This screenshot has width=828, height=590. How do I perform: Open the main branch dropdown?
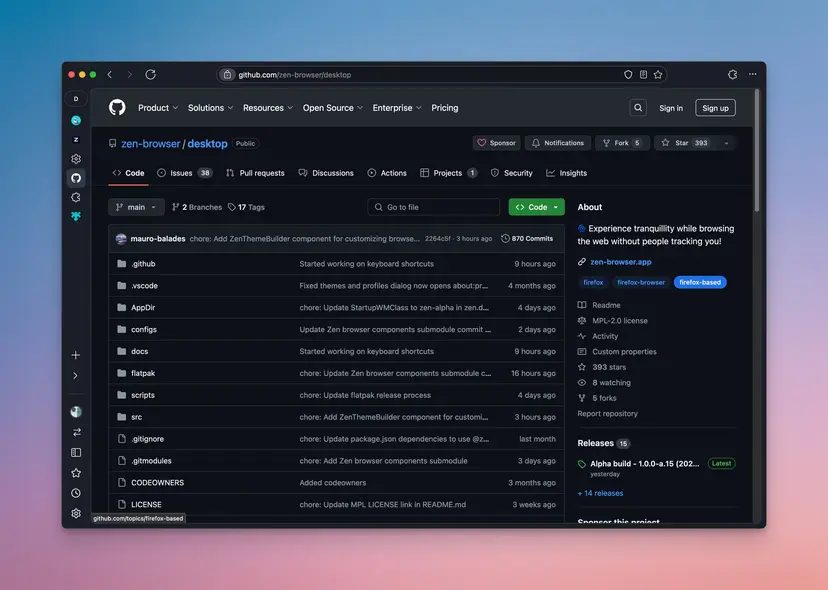tap(135, 206)
